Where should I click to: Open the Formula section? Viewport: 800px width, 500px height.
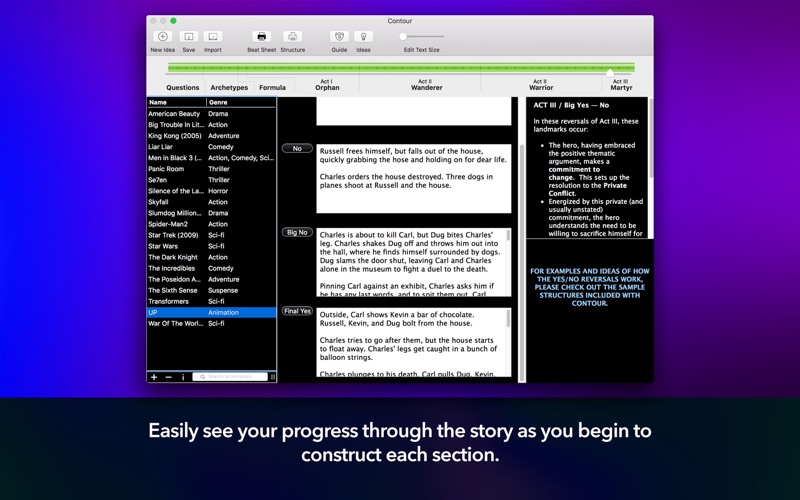(272, 88)
